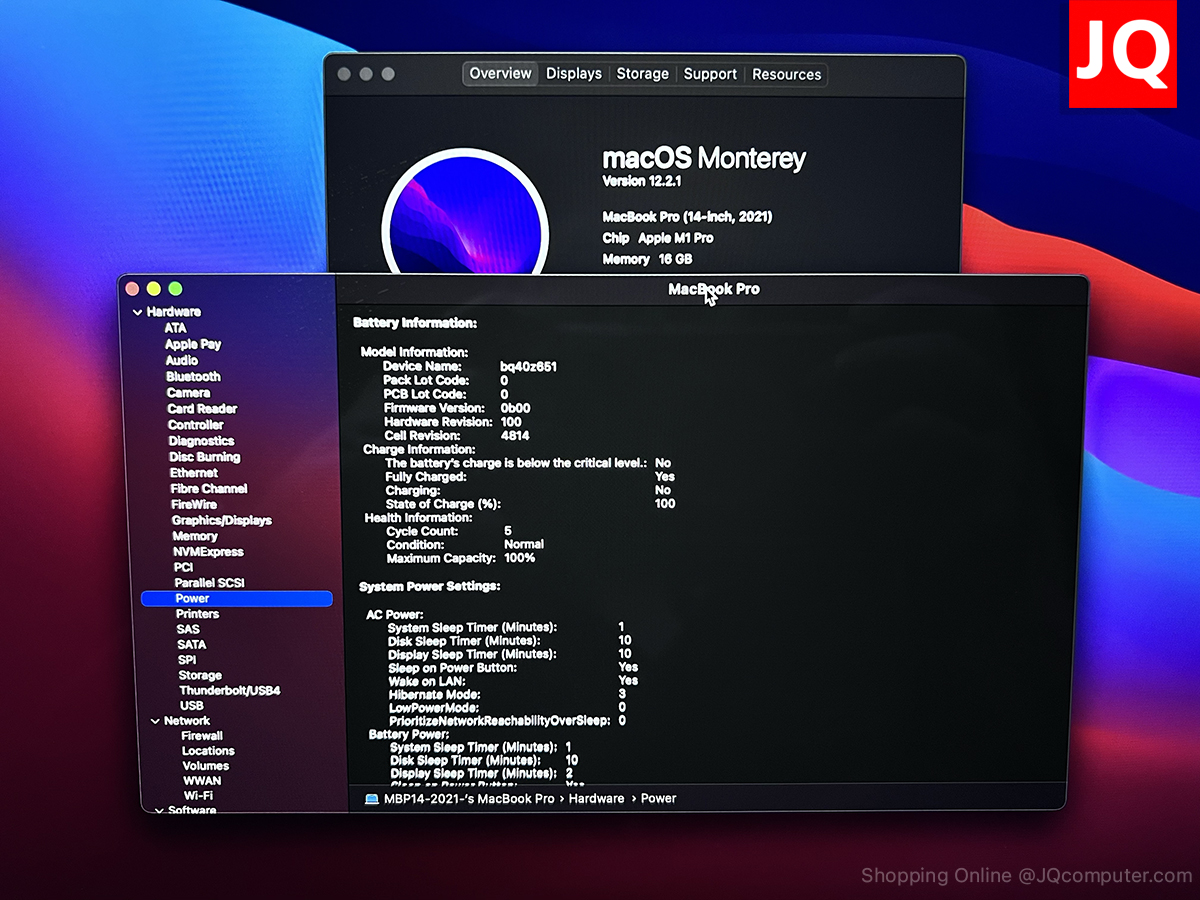Open the Bluetooth hardware section
This screenshot has width=1200, height=900.
193,377
